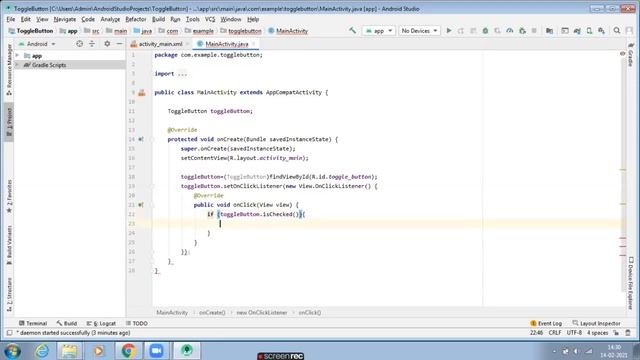640x360 pixels.
Task: Expand the app module tree node
Action: pos(17,56)
